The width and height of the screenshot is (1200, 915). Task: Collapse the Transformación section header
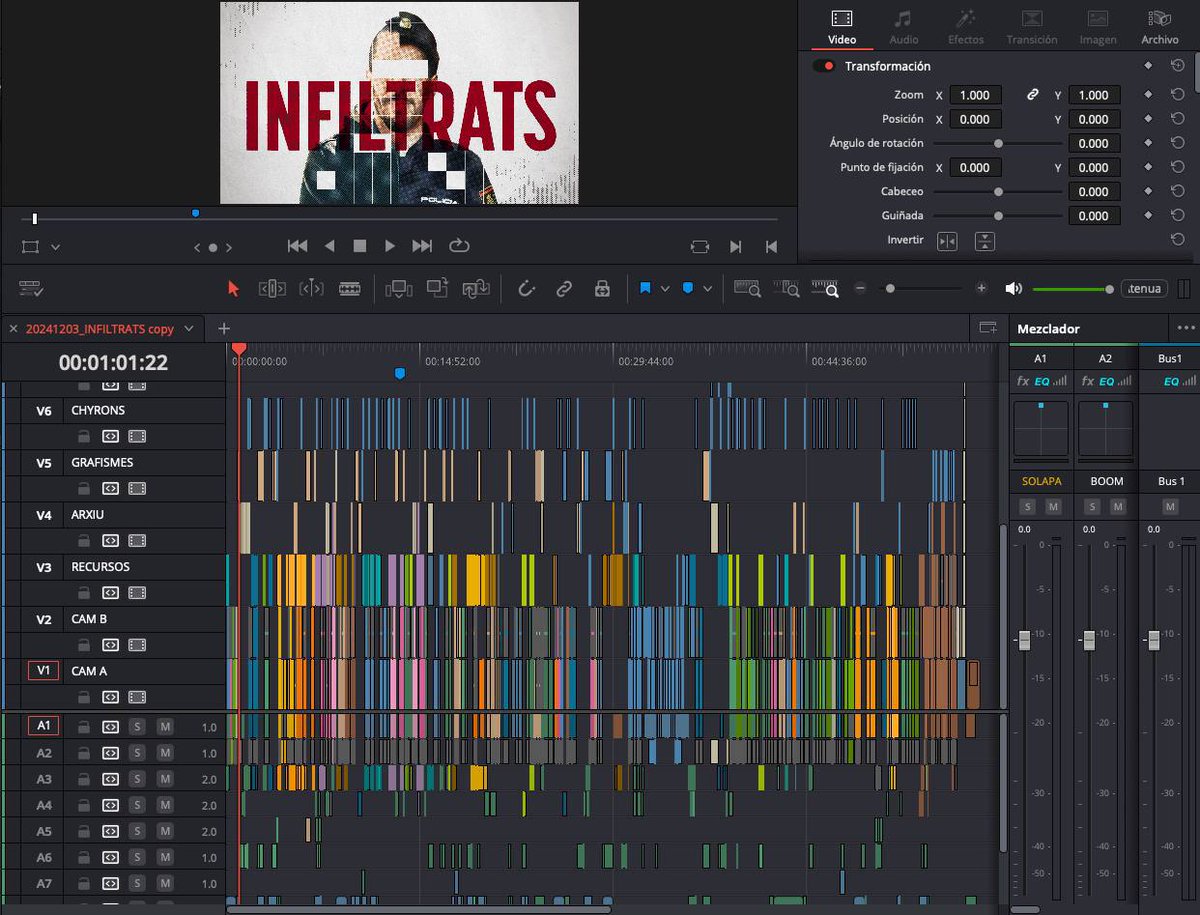[888, 66]
